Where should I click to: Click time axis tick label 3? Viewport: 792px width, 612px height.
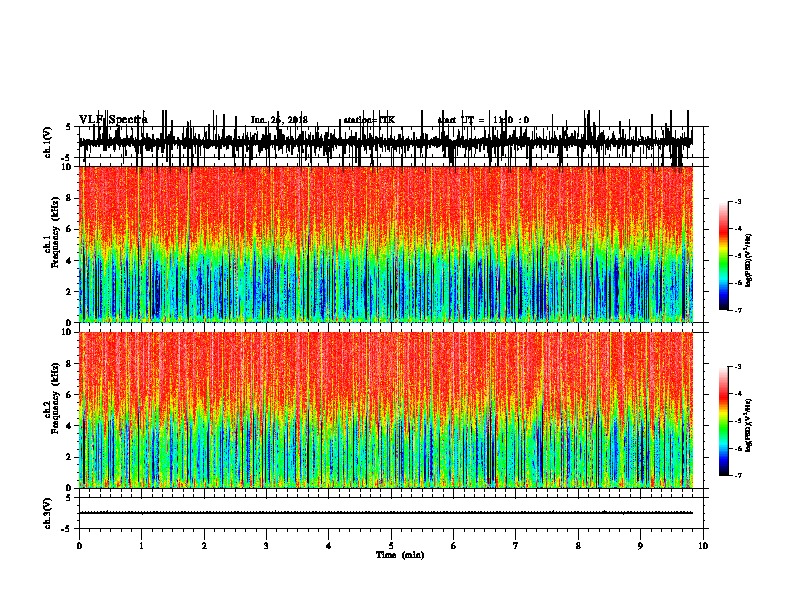click(266, 545)
